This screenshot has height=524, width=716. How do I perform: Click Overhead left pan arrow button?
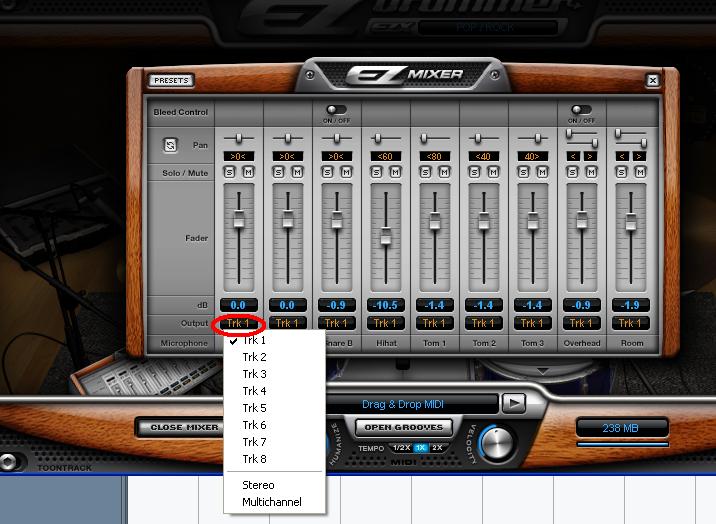click(x=573, y=157)
